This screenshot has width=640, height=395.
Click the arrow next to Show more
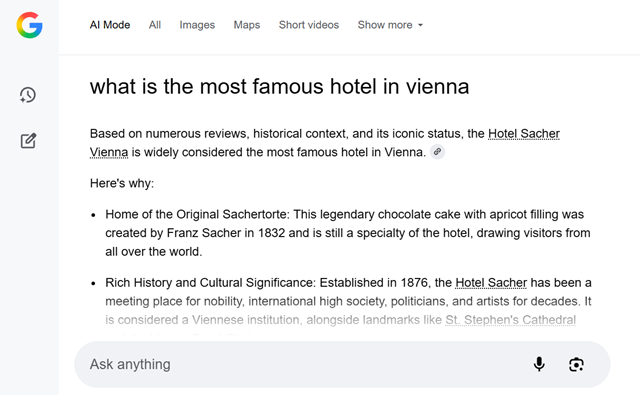click(420, 25)
